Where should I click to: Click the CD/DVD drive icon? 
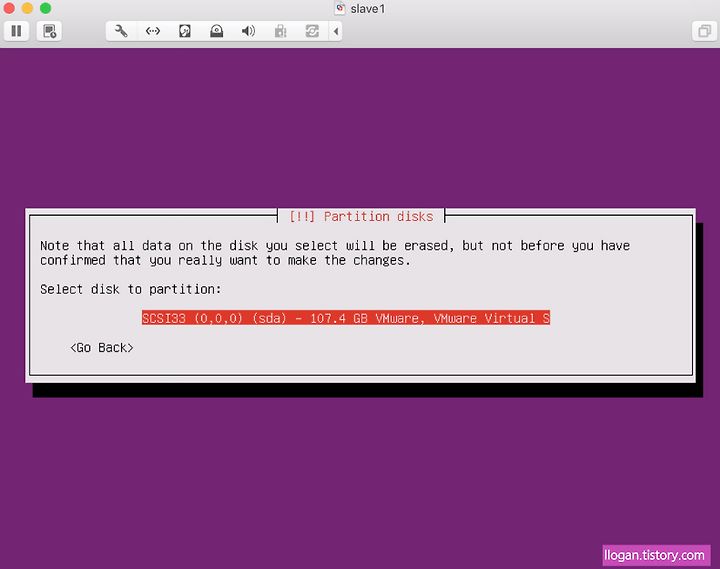point(216,31)
